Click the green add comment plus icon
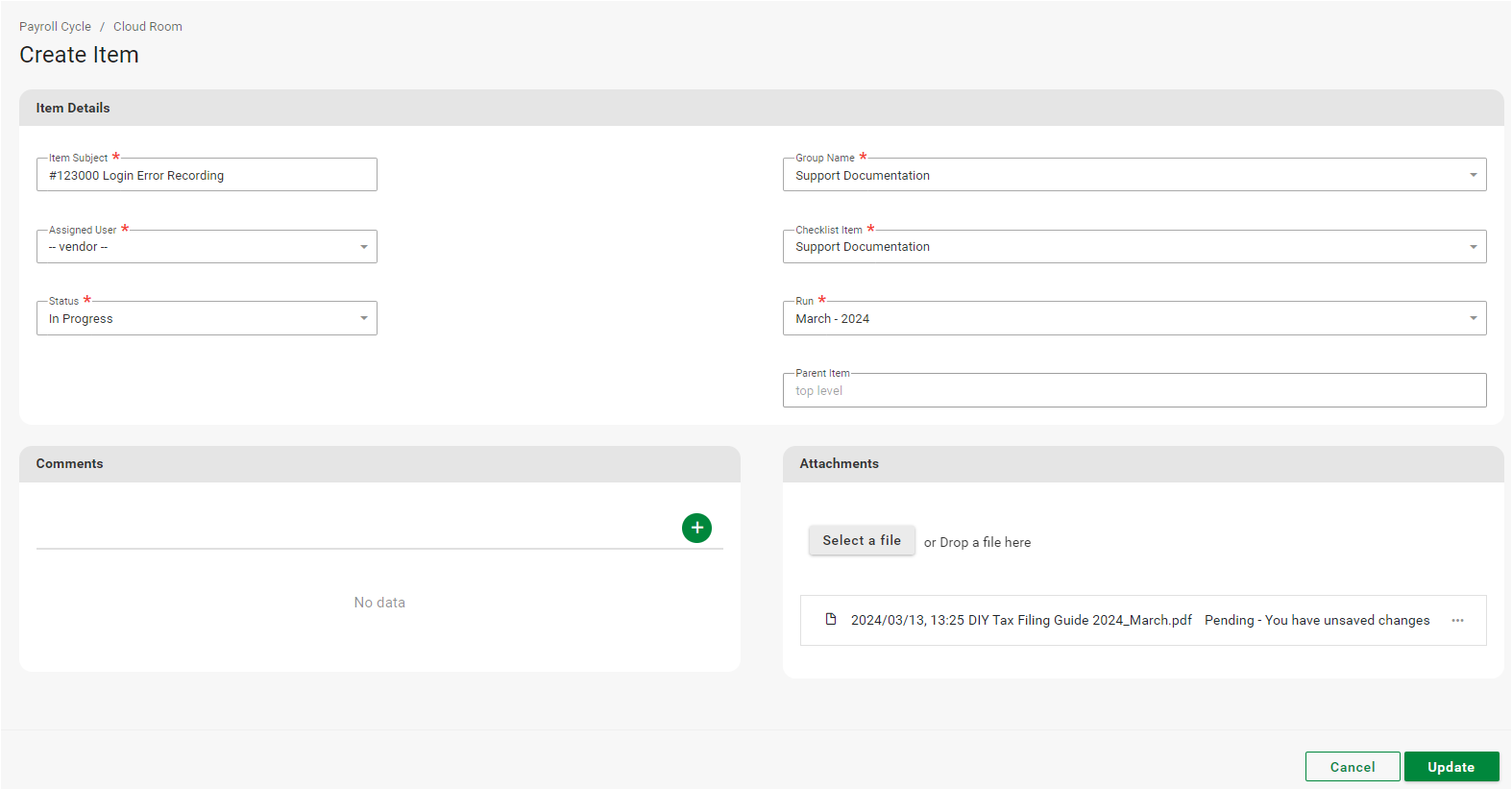 tap(696, 528)
